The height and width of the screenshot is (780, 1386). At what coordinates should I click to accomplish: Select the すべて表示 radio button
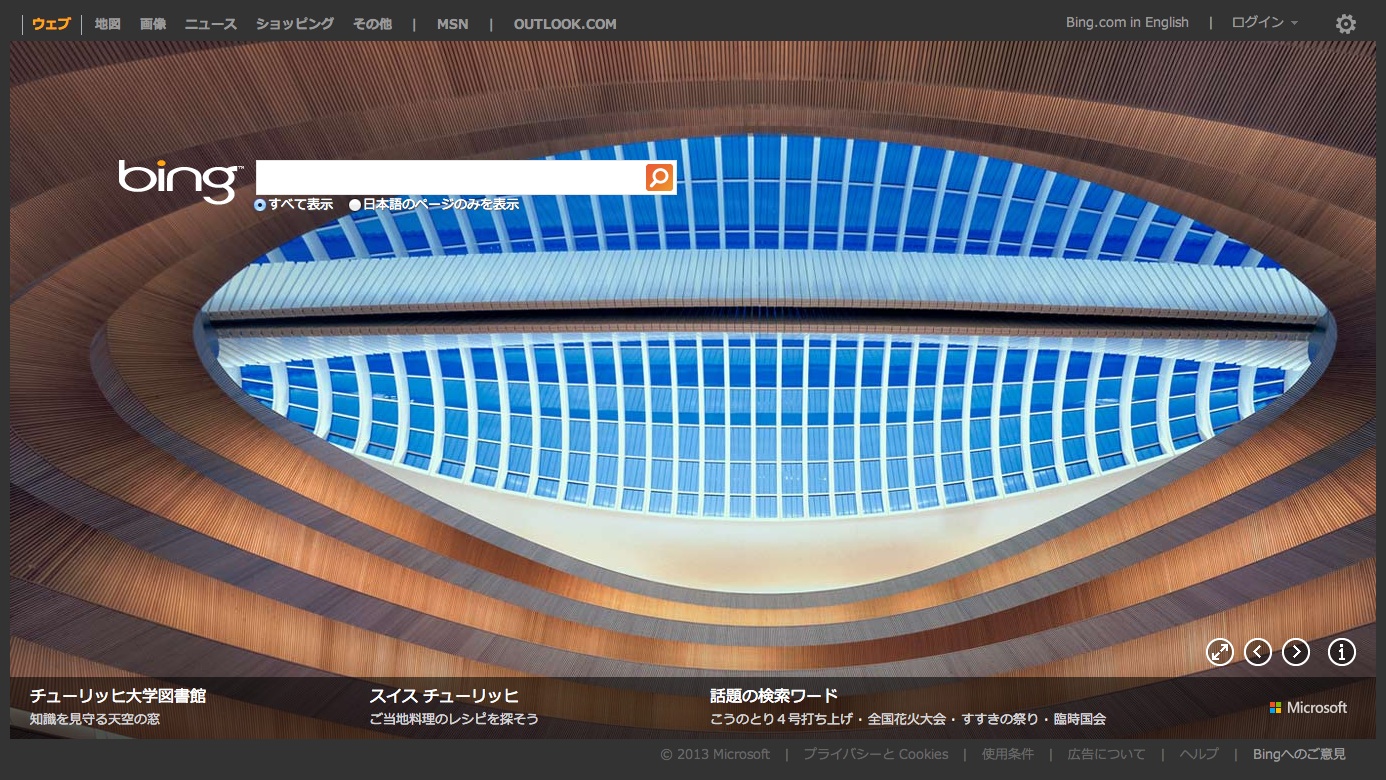260,205
